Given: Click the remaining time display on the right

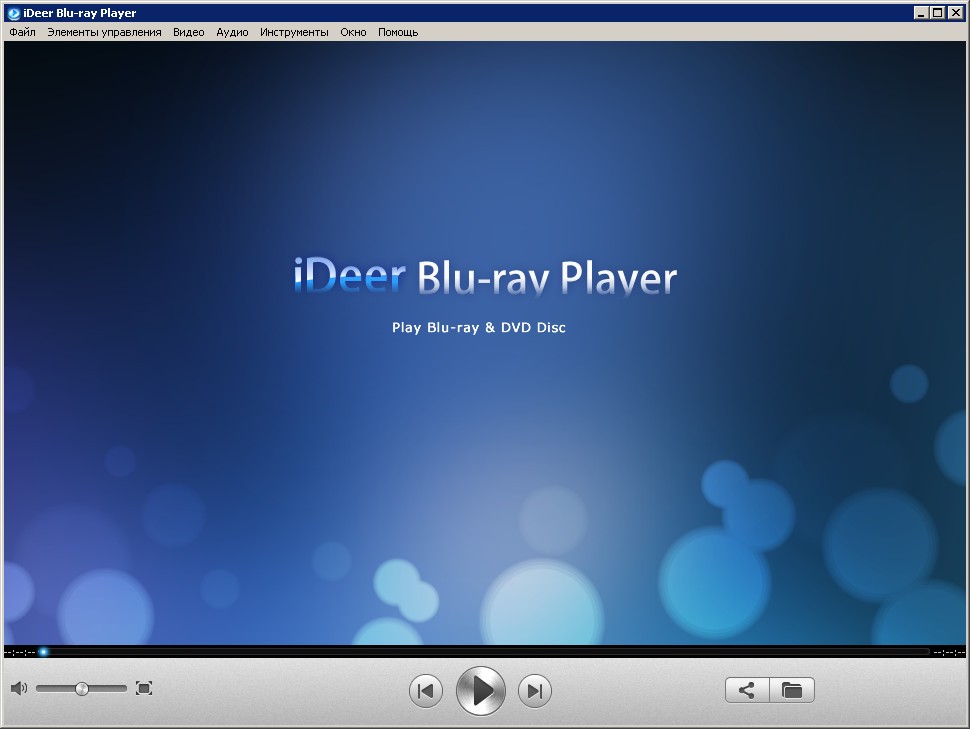Looking at the screenshot, I should 949,652.
